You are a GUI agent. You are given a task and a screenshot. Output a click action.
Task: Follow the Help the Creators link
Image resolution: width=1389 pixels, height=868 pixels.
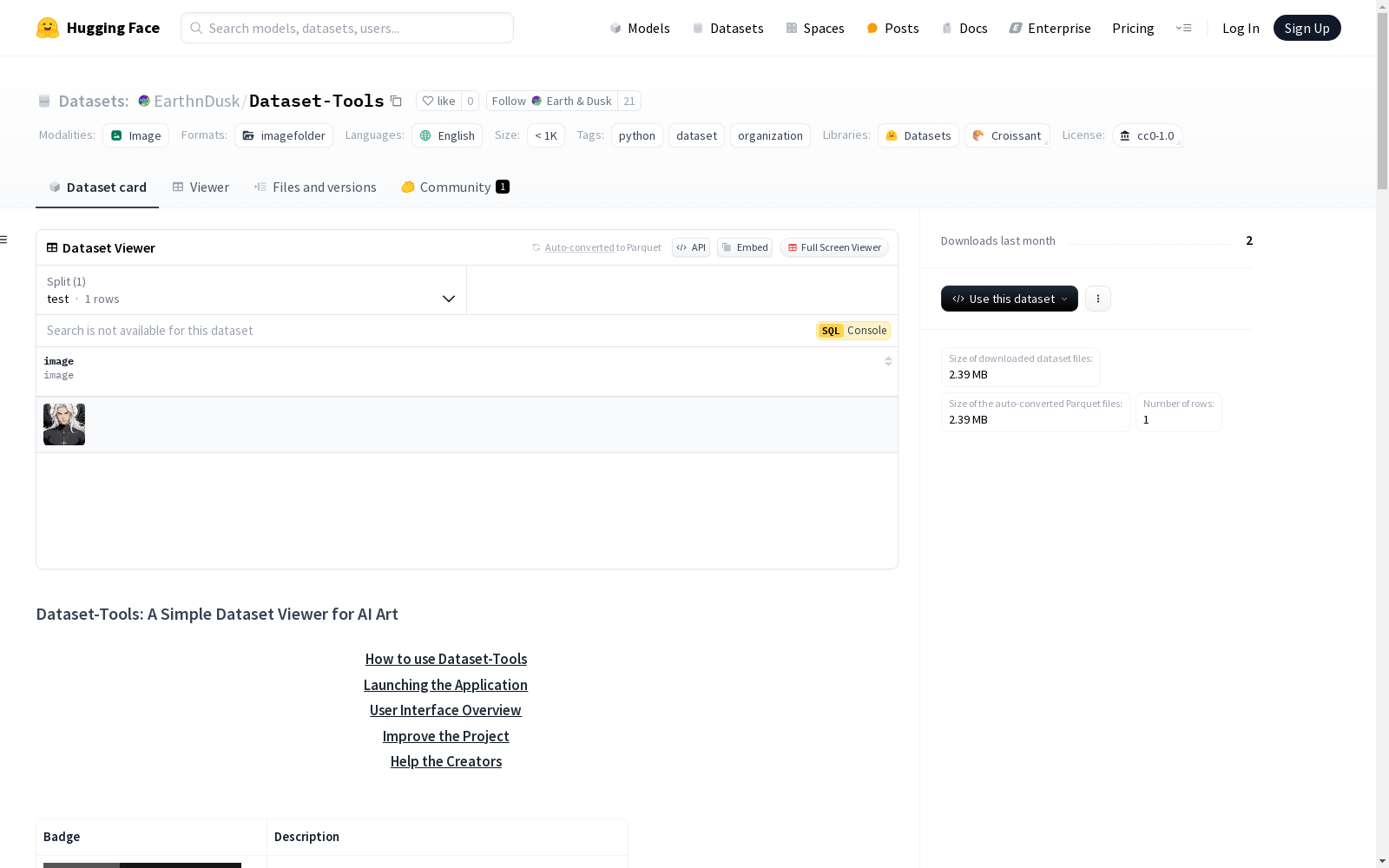pyautogui.click(x=446, y=761)
